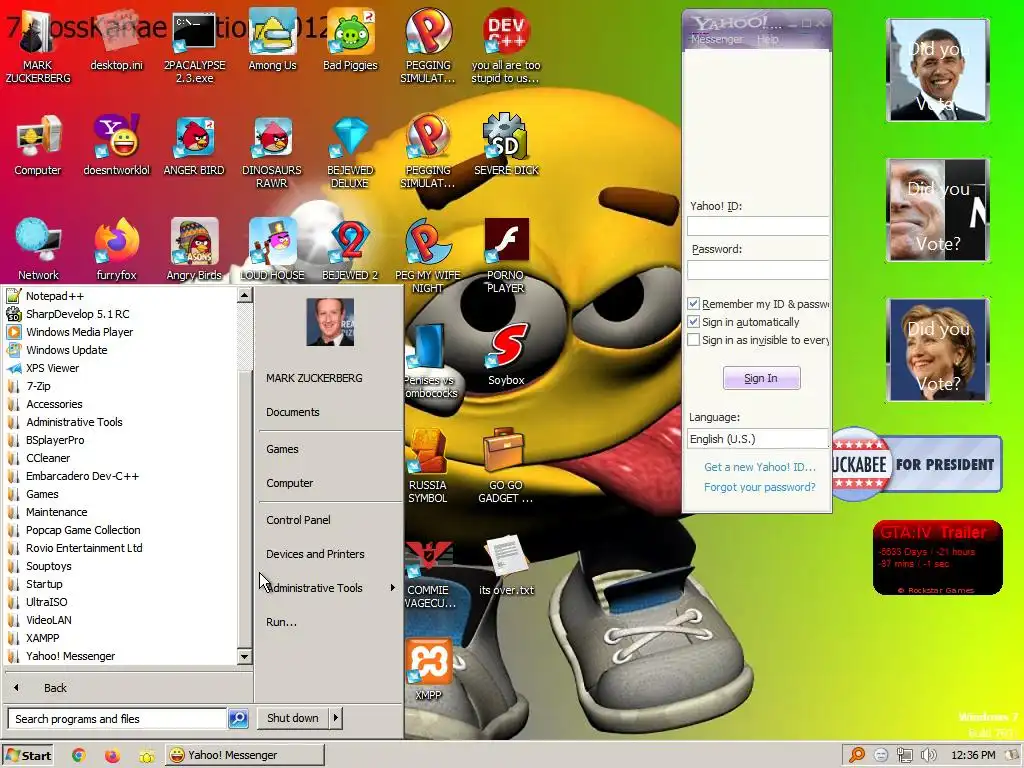1024x768 pixels.
Task: Click 'Forgot your password?' link
Action: pos(760,487)
